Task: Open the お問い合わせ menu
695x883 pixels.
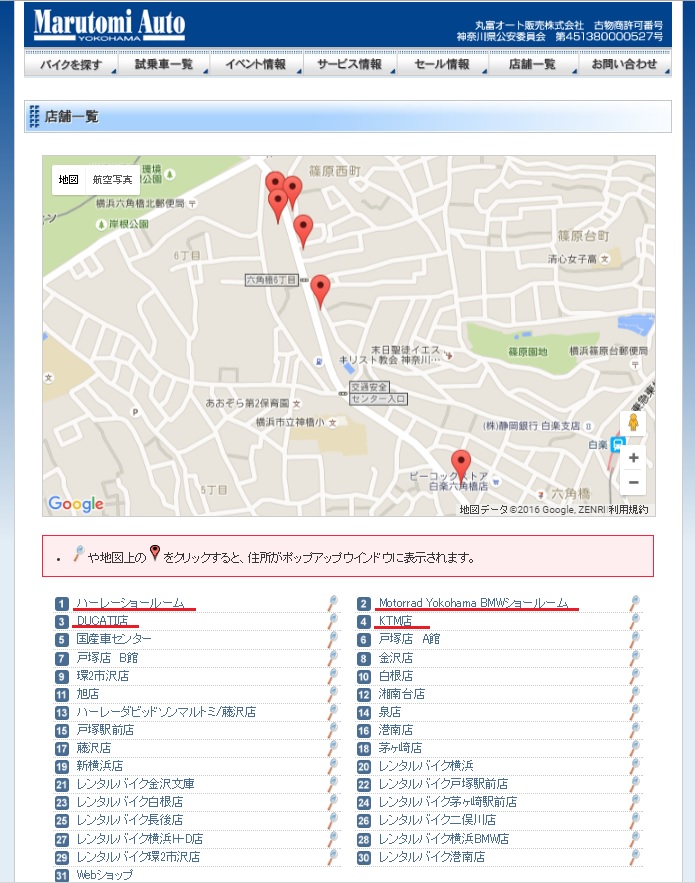Action: pos(625,64)
